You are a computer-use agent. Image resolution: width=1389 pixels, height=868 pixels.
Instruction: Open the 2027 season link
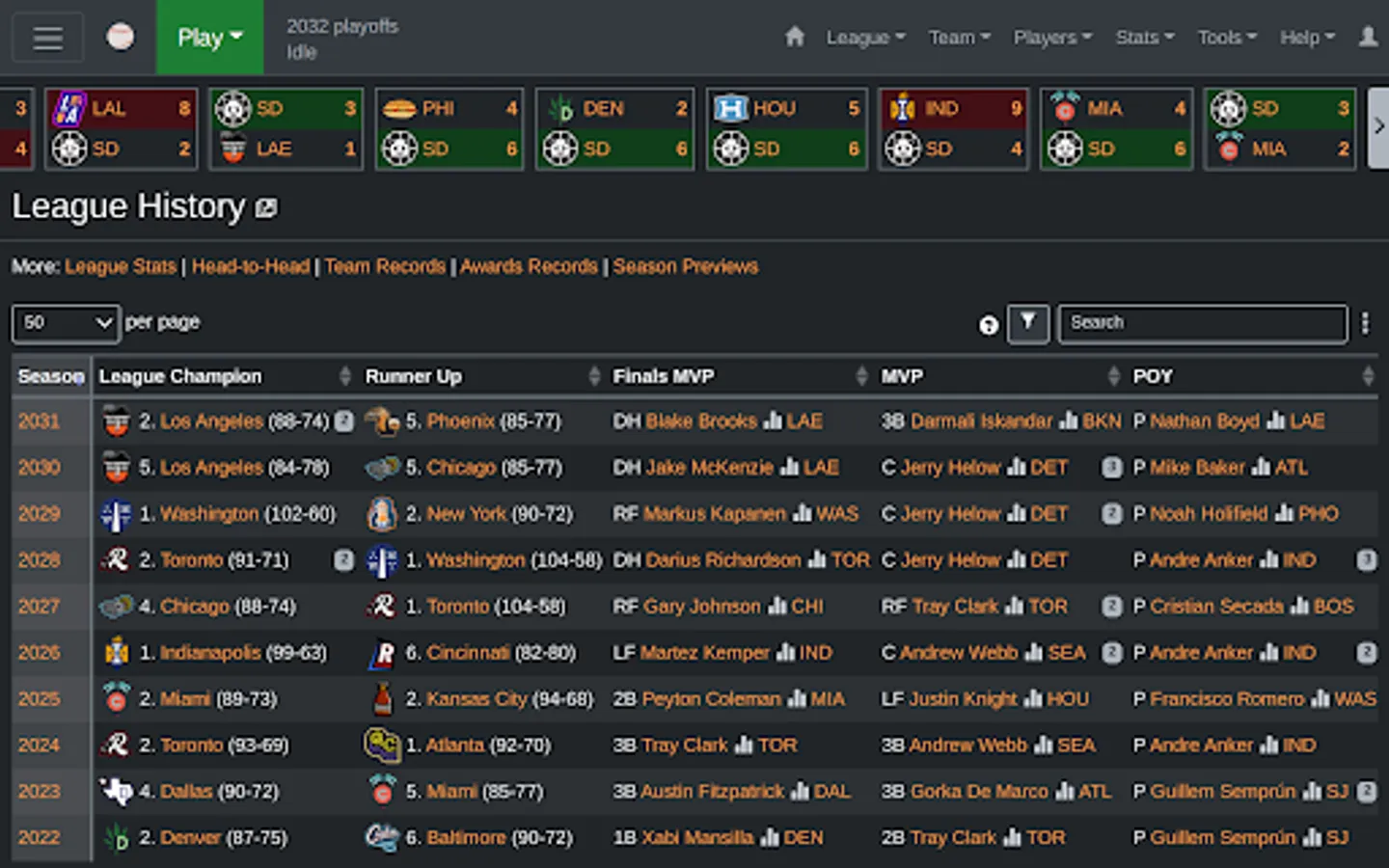click(39, 607)
